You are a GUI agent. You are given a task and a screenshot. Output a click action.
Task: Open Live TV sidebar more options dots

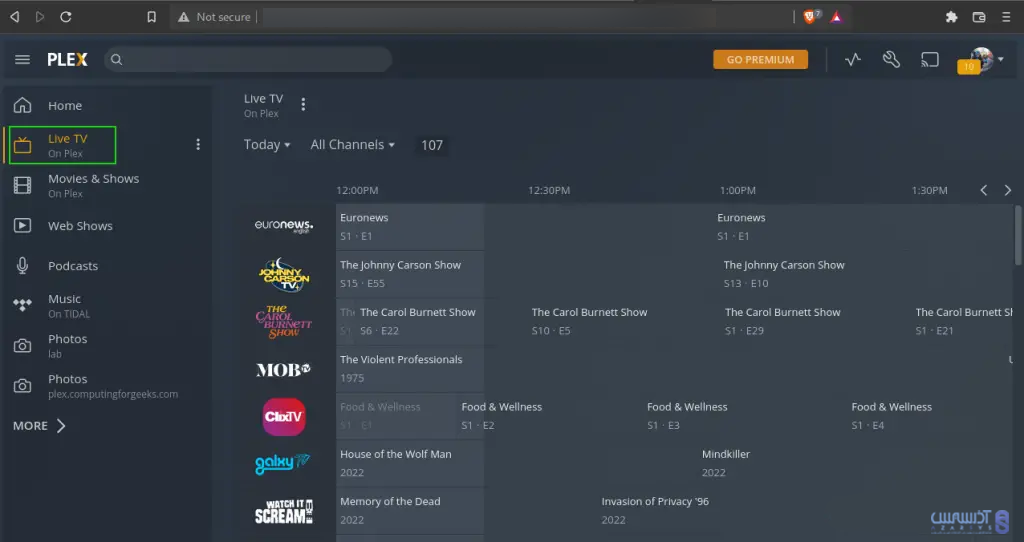pyautogui.click(x=198, y=144)
